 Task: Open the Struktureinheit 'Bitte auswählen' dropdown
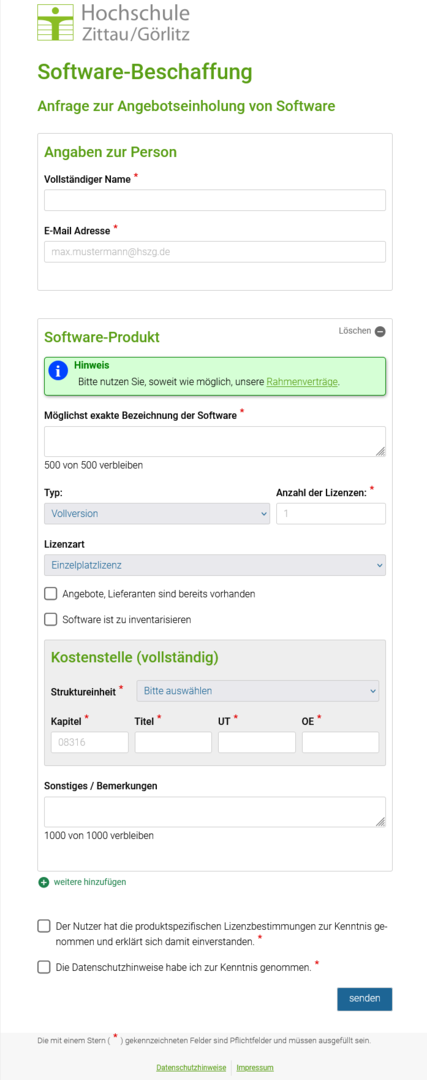(x=258, y=690)
